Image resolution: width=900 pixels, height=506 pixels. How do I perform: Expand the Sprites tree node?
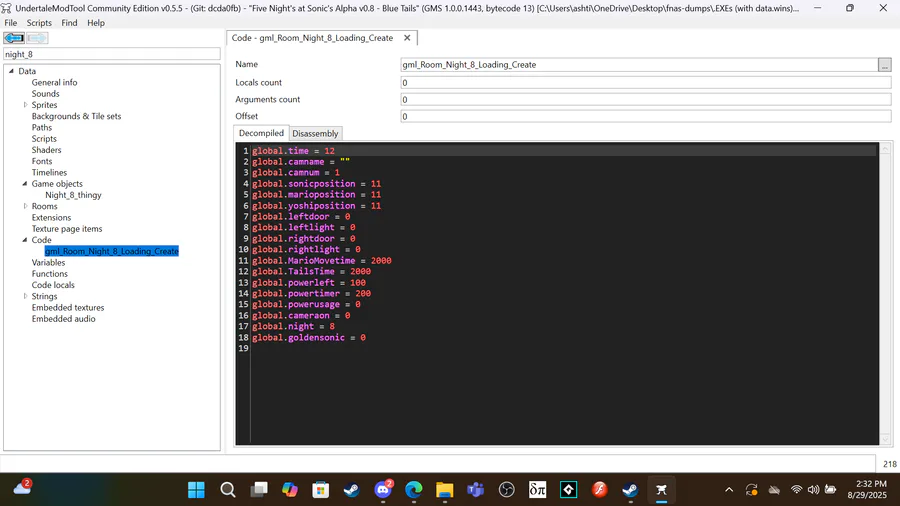(25, 105)
